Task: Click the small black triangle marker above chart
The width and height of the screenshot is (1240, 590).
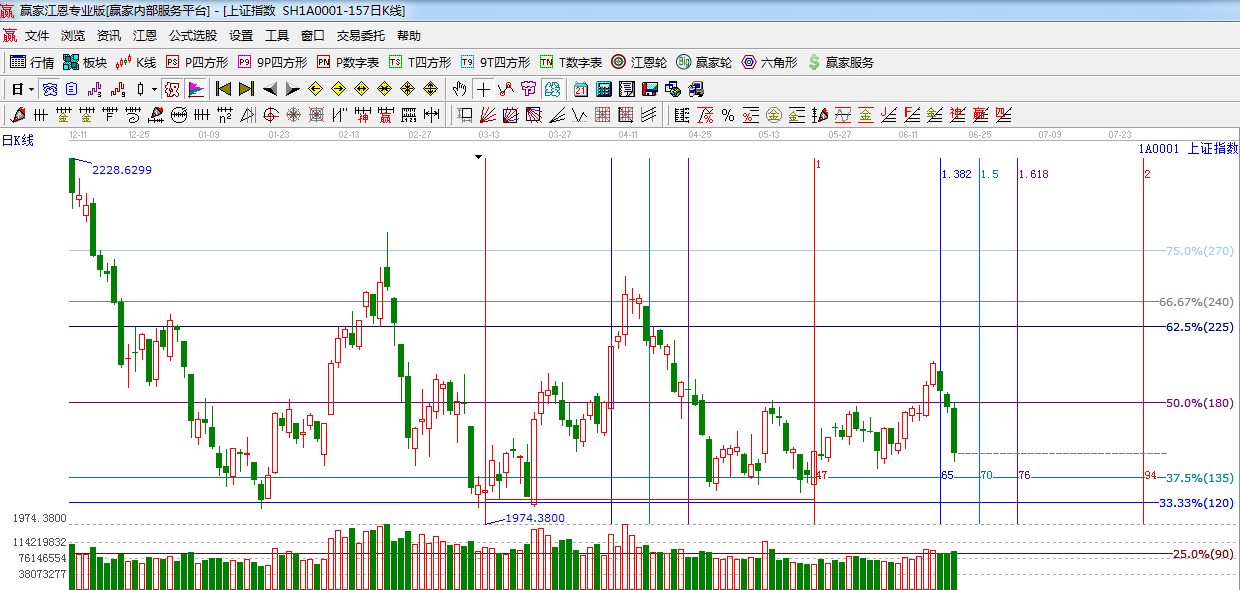Action: coord(479,157)
